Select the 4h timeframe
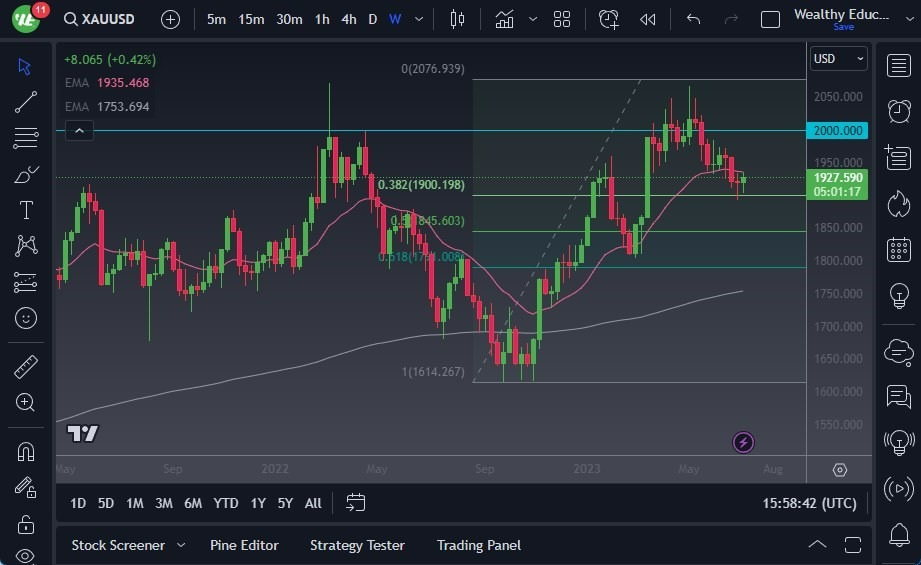 click(348, 19)
